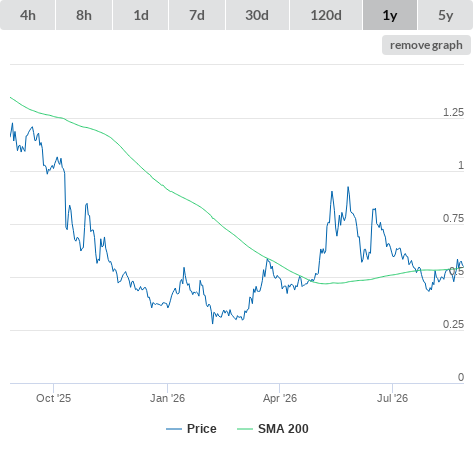The width and height of the screenshot is (474, 455).
Task: Click the 1.25 y-axis value label
Action: point(453,112)
